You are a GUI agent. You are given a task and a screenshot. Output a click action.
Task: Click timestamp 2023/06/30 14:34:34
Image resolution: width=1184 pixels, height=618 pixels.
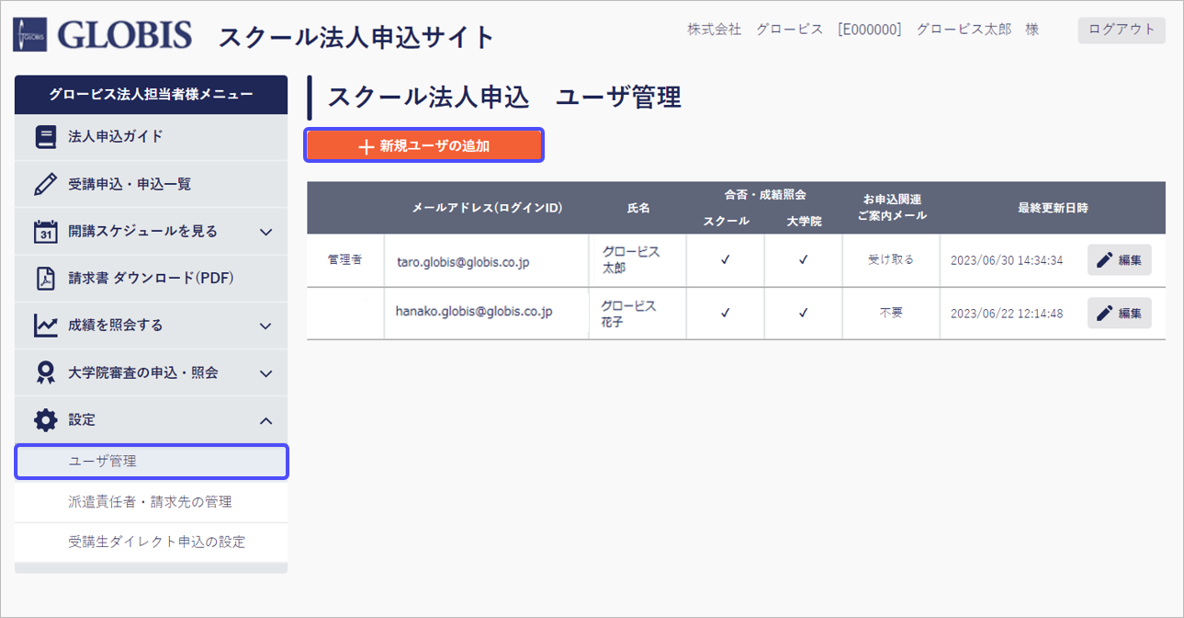pyautogui.click(x=1007, y=261)
